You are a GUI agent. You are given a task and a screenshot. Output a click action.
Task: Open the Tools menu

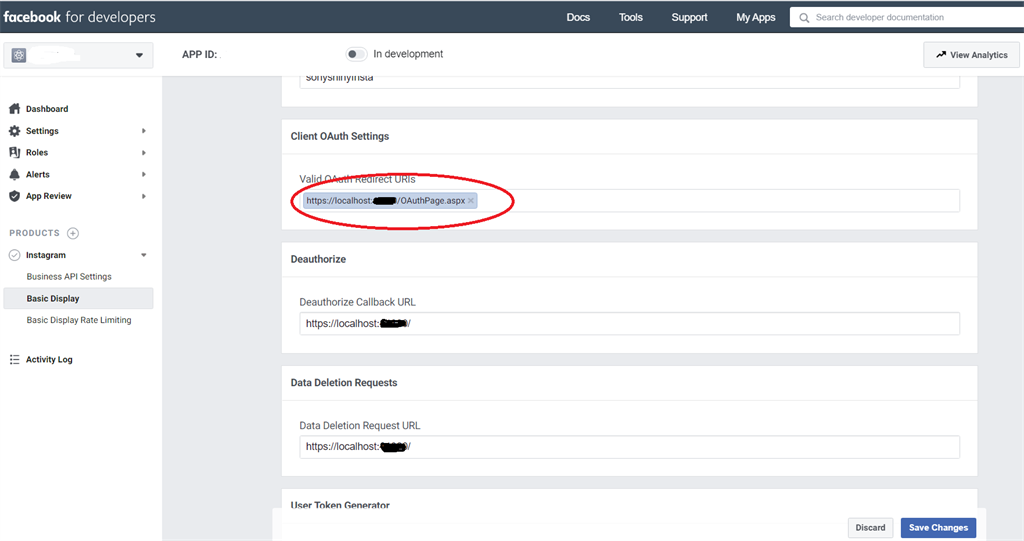(631, 18)
